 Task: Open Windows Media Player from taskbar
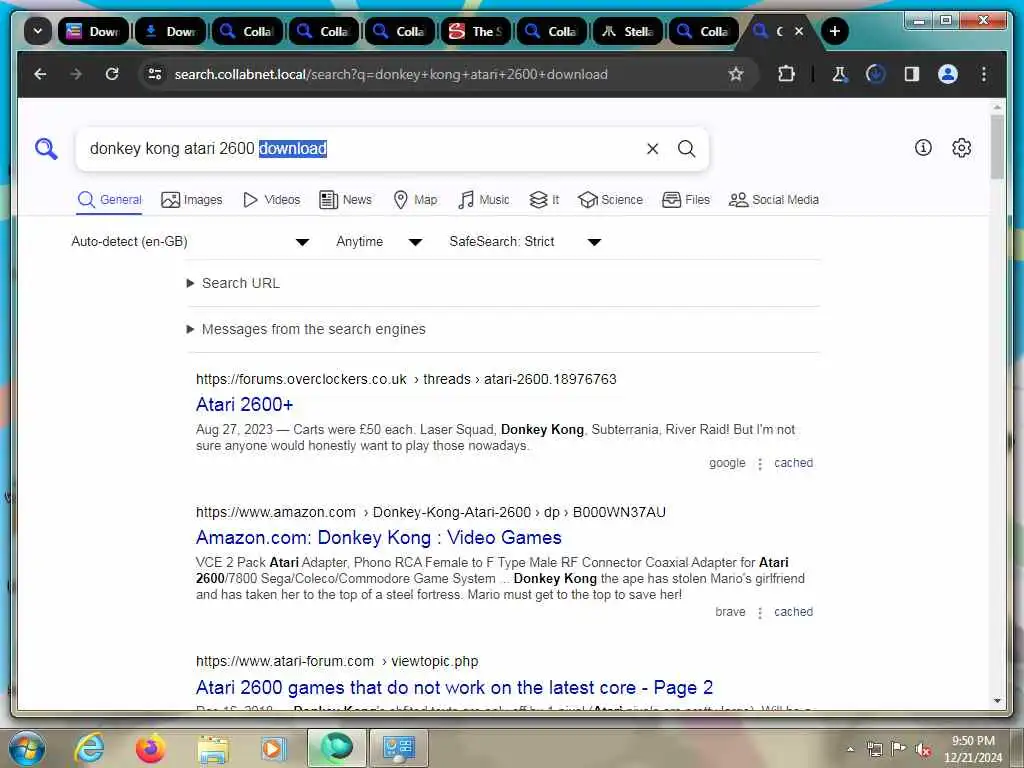click(x=273, y=748)
